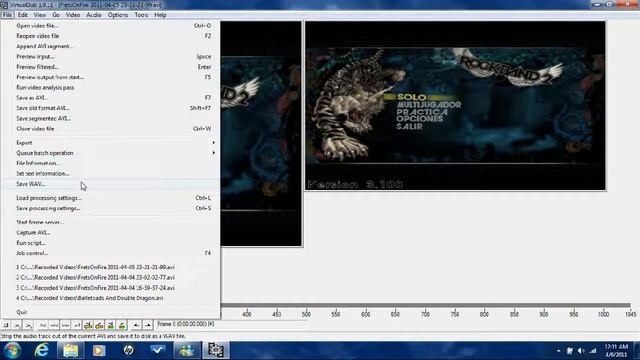Expand the Queue batch operation submenu

tap(110, 153)
